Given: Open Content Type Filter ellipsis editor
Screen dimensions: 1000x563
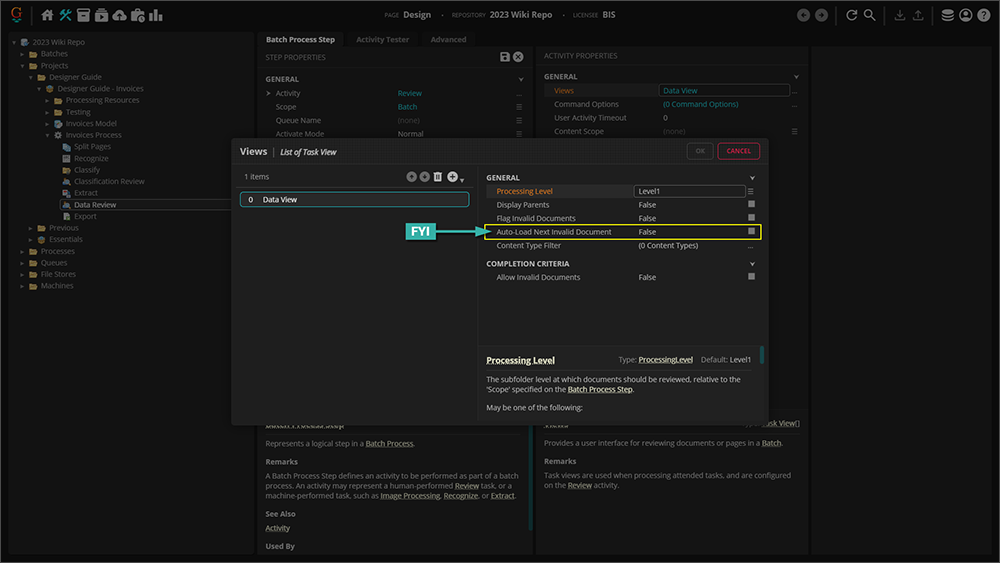Looking at the screenshot, I should (751, 246).
